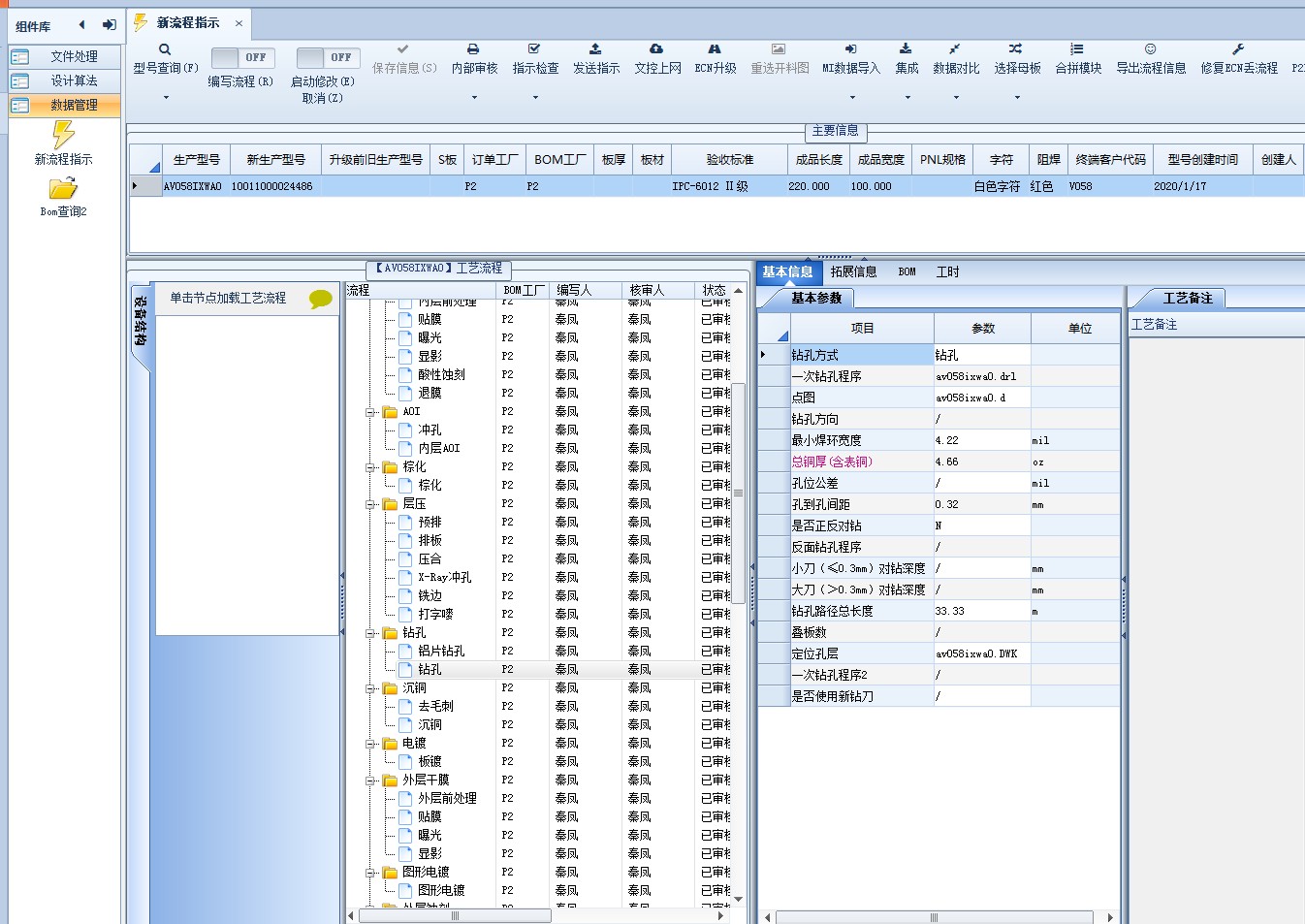The height and width of the screenshot is (924, 1305).
Task: Collapse the 外层干膜 tree folder
Action: pyautogui.click(x=370, y=781)
